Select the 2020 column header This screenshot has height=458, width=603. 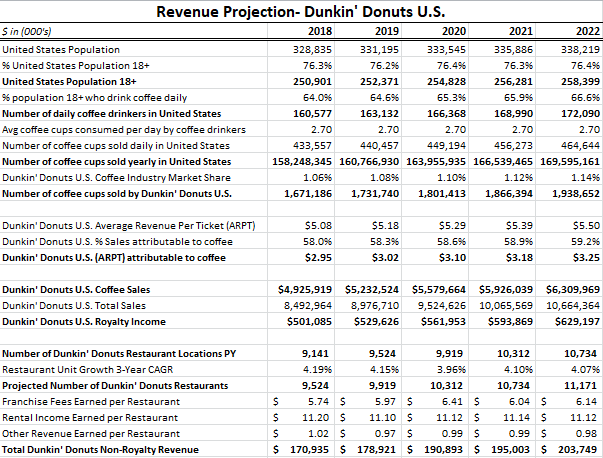click(454, 31)
